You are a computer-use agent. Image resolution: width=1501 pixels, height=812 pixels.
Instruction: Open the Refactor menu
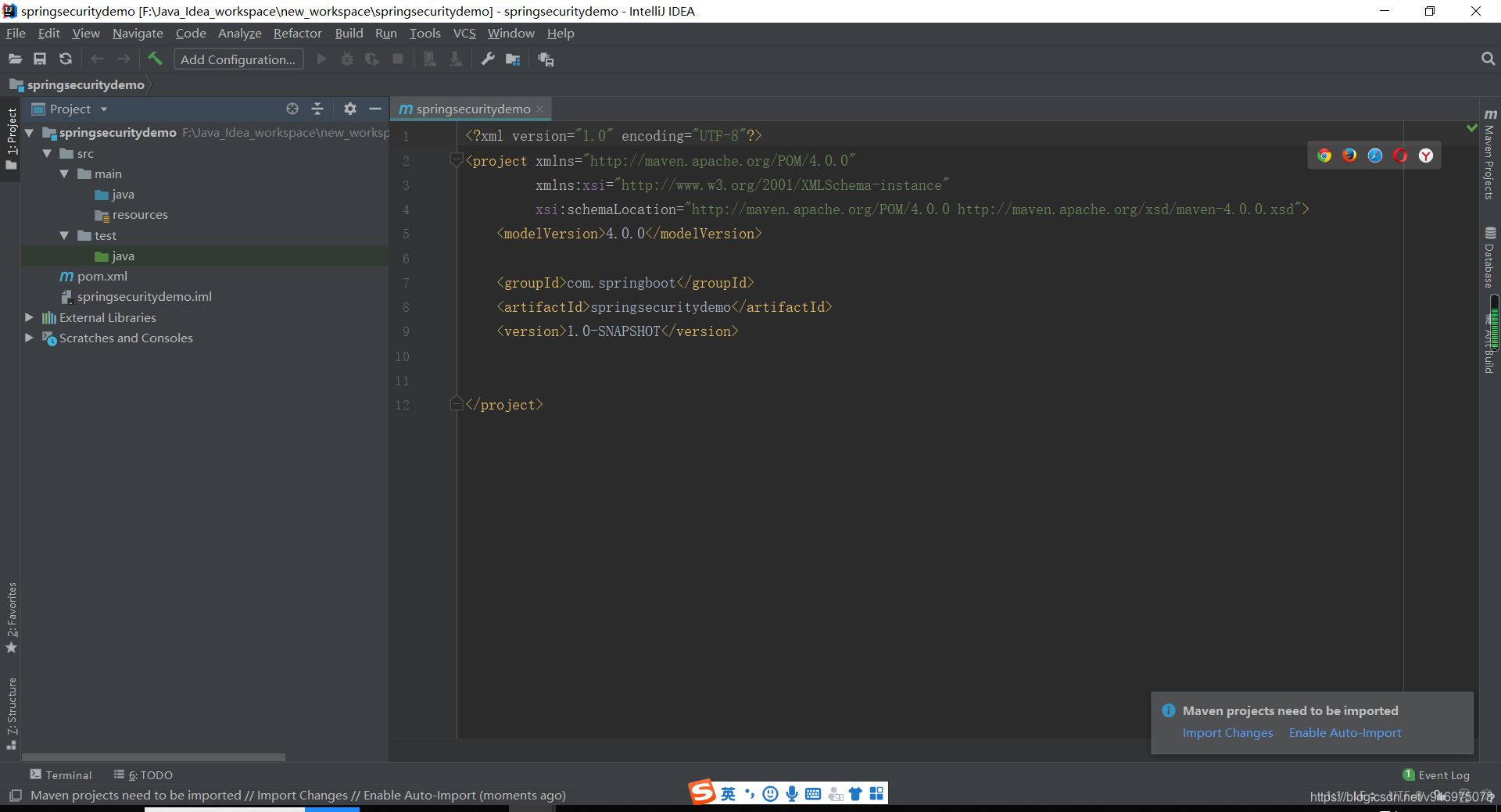tap(297, 34)
